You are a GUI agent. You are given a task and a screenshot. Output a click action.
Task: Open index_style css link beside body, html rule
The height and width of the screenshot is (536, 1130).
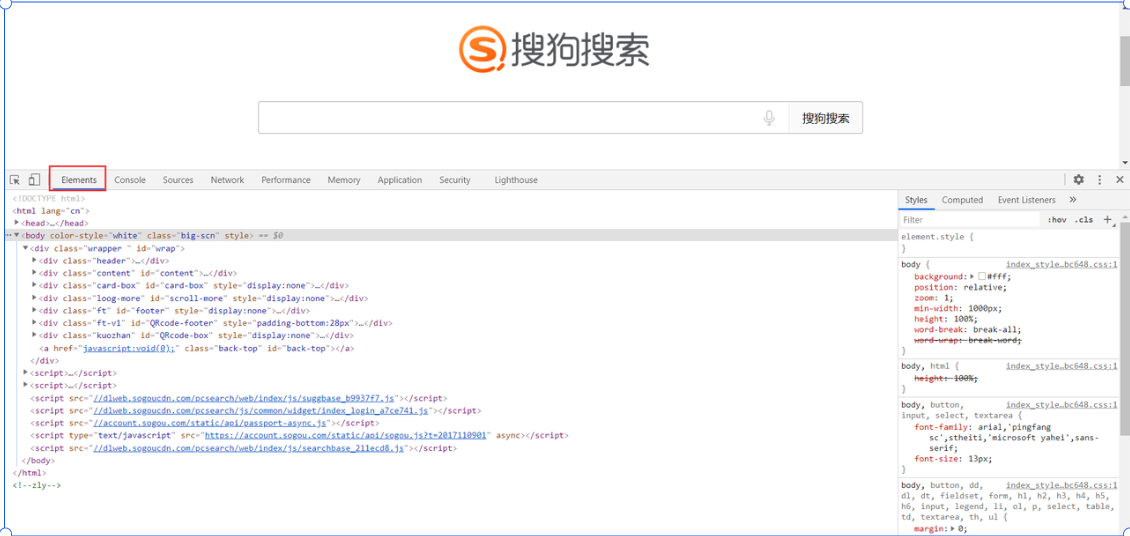coord(1062,366)
